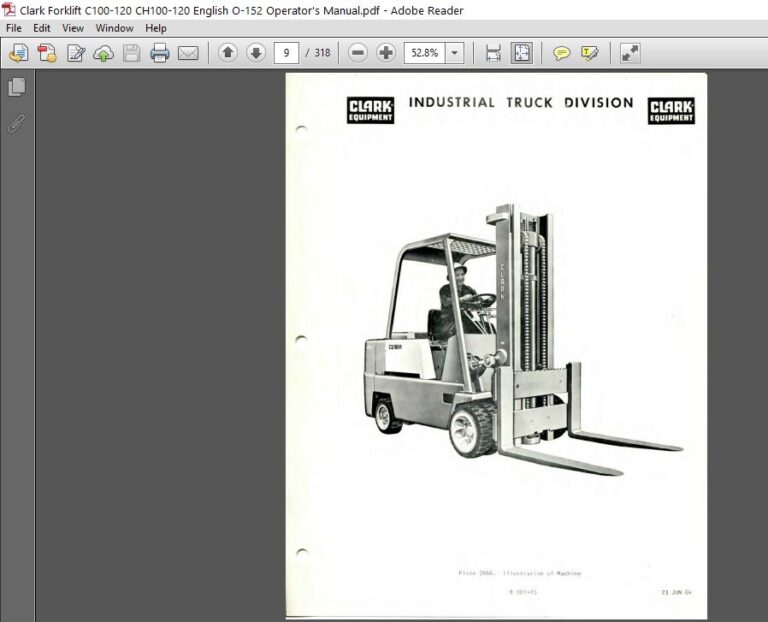Open the Edit menu

[x=42, y=28]
